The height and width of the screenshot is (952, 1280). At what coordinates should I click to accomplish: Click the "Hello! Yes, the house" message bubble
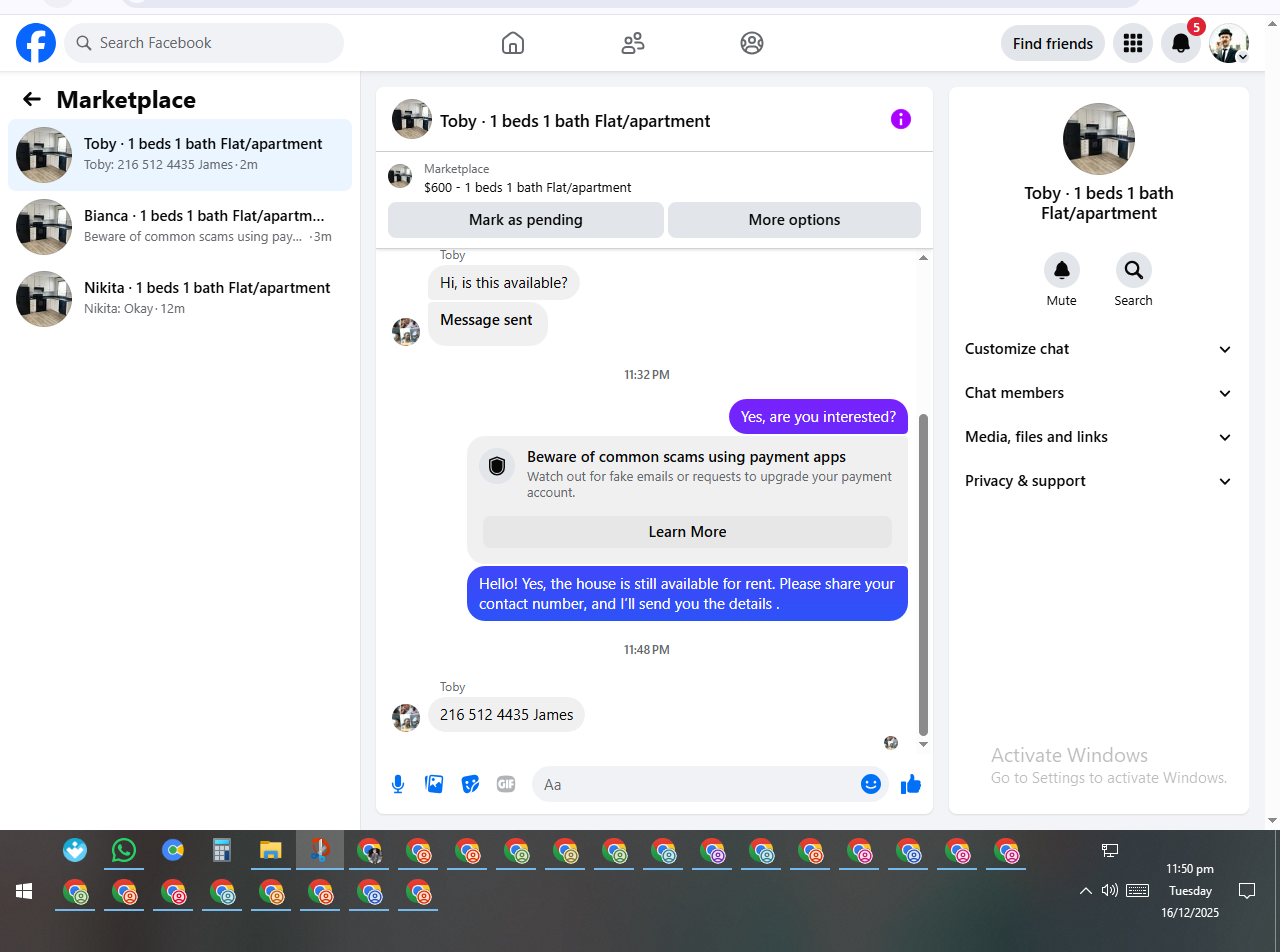(x=687, y=594)
